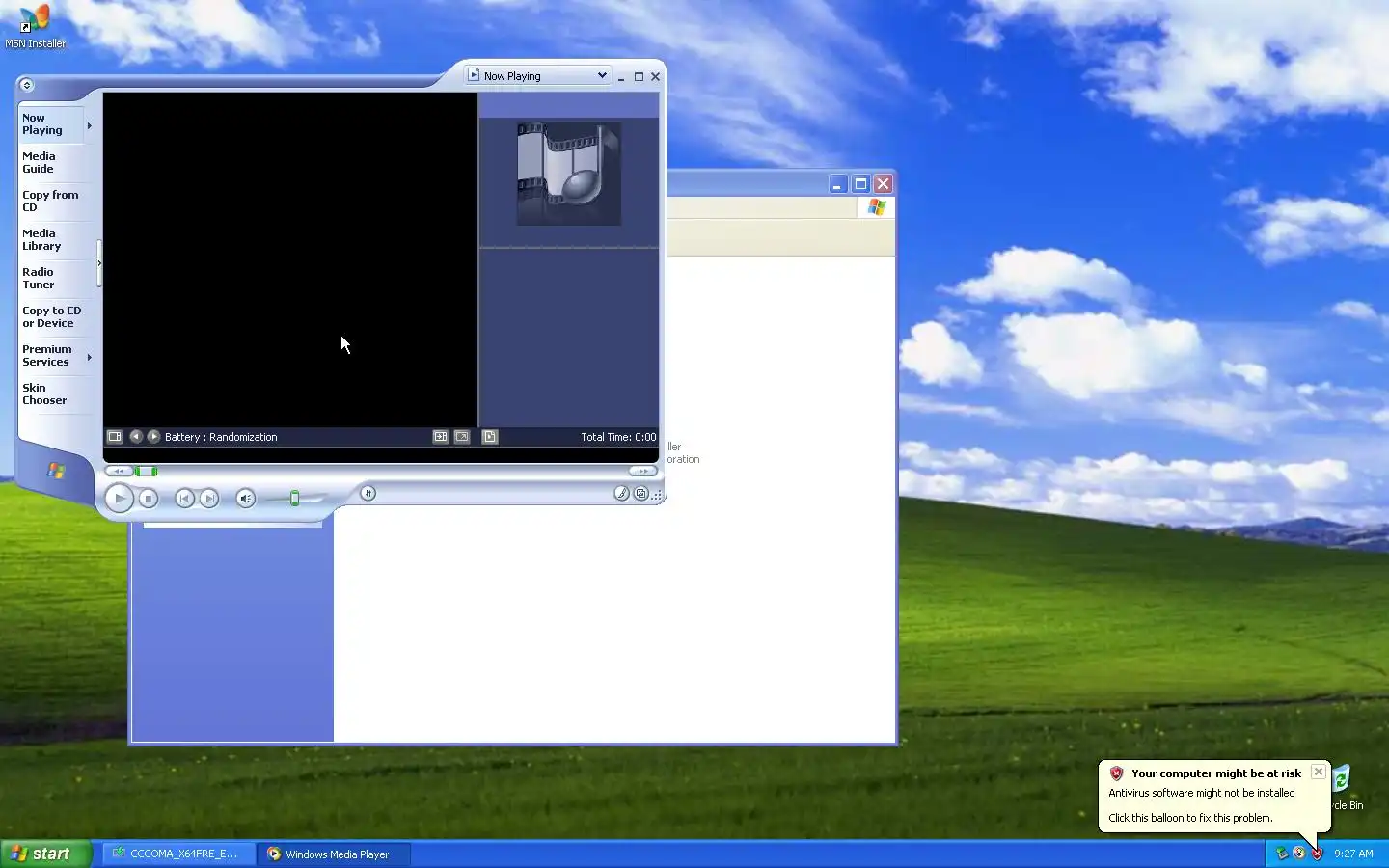Viewport: 1389px width, 868px height.
Task: Click the film and music note album art
Action: click(569, 174)
